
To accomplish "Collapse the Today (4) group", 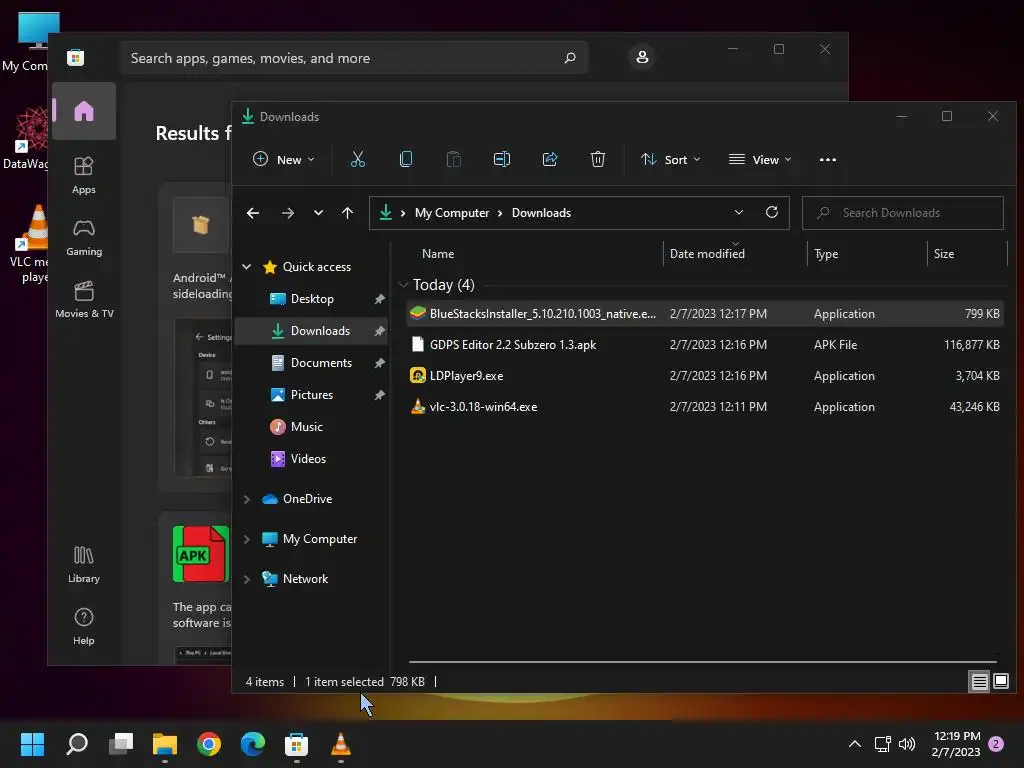I will 404,285.
